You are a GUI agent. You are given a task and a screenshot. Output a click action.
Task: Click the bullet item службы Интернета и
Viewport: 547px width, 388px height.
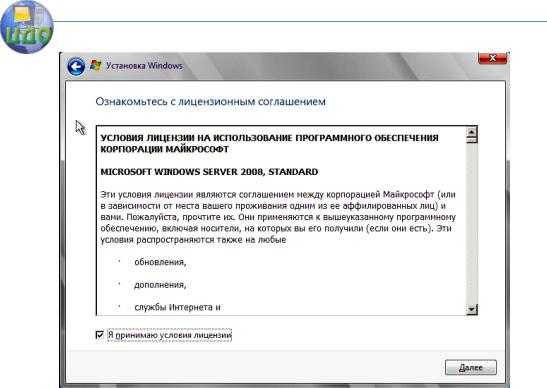coord(177,307)
